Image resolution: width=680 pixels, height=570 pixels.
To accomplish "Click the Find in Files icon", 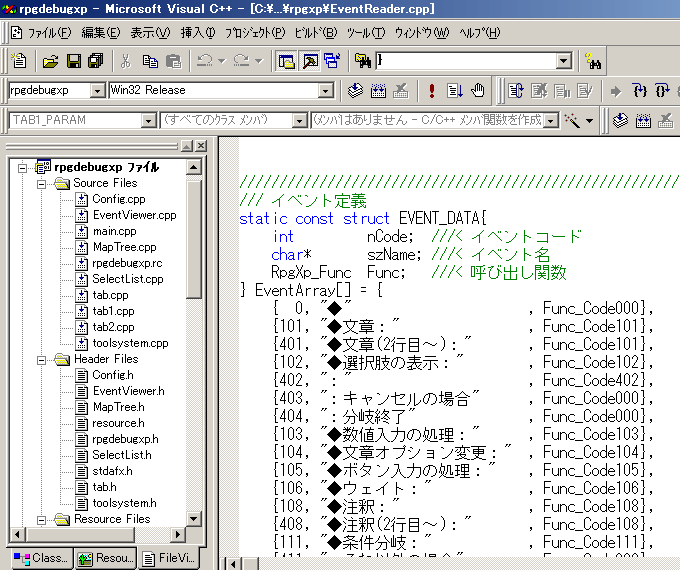I will pyautogui.click(x=363, y=61).
